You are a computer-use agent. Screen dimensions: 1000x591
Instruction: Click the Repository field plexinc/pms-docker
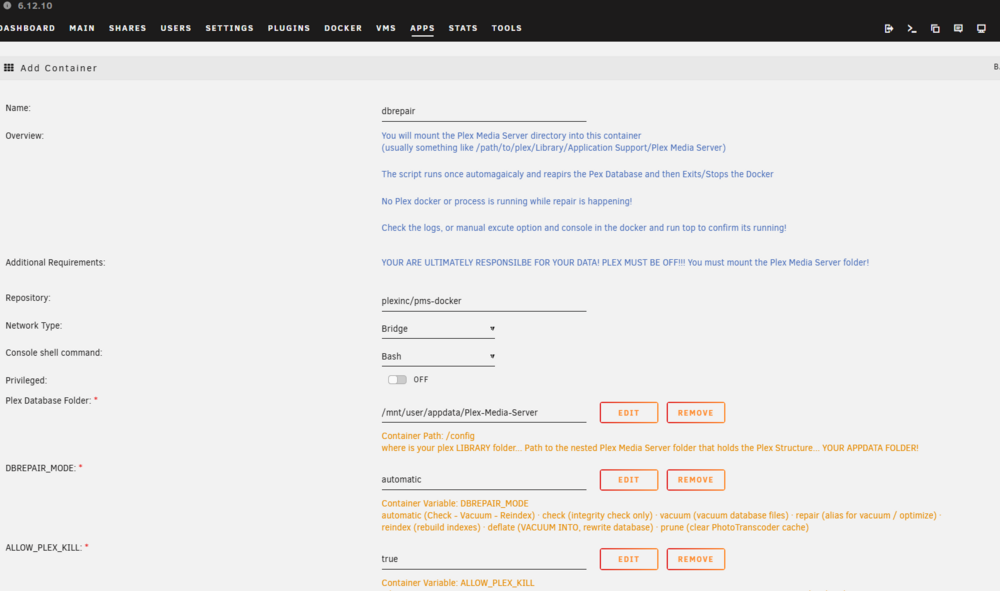[483, 301]
